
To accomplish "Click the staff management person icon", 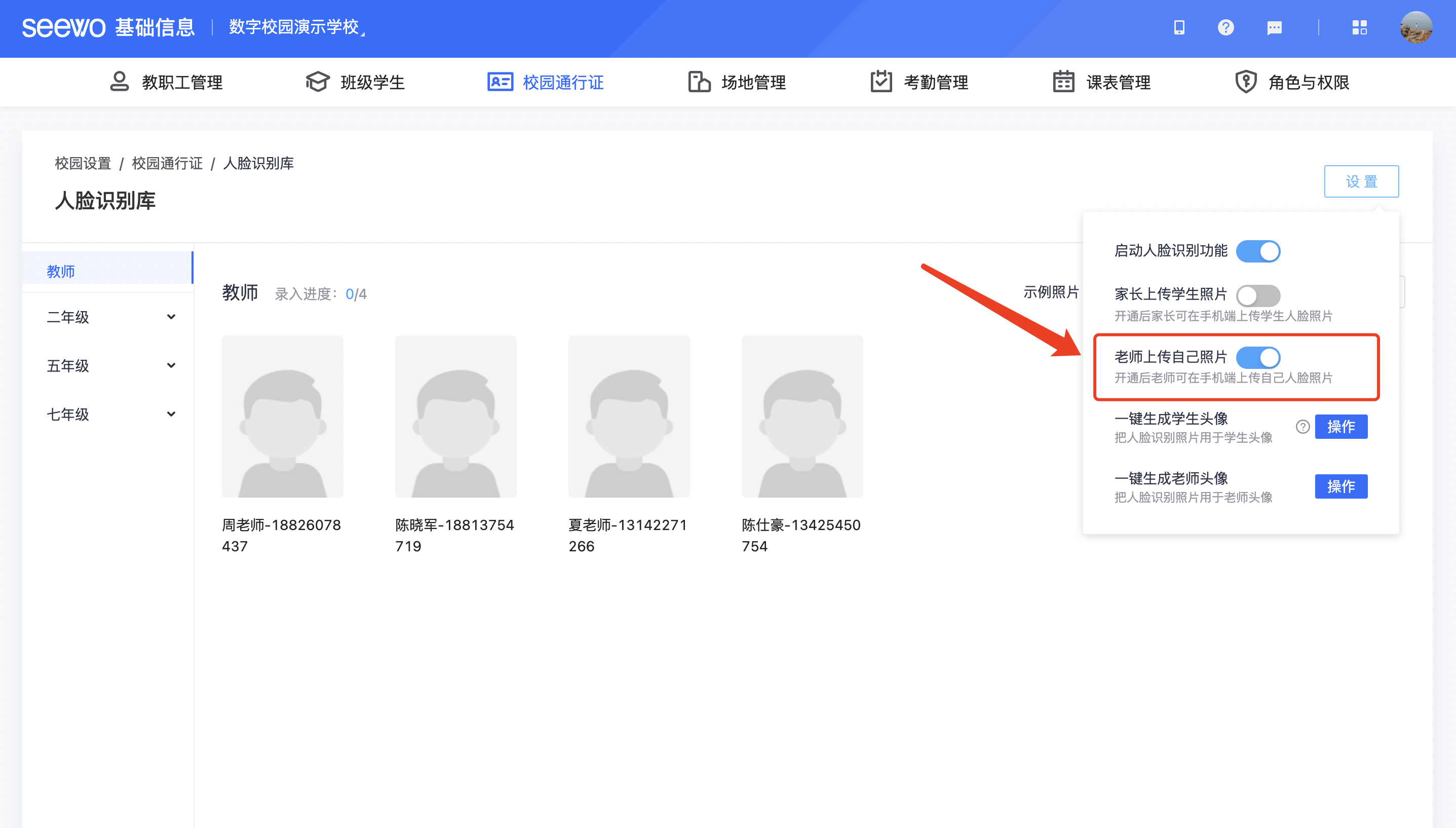I will coord(120,82).
